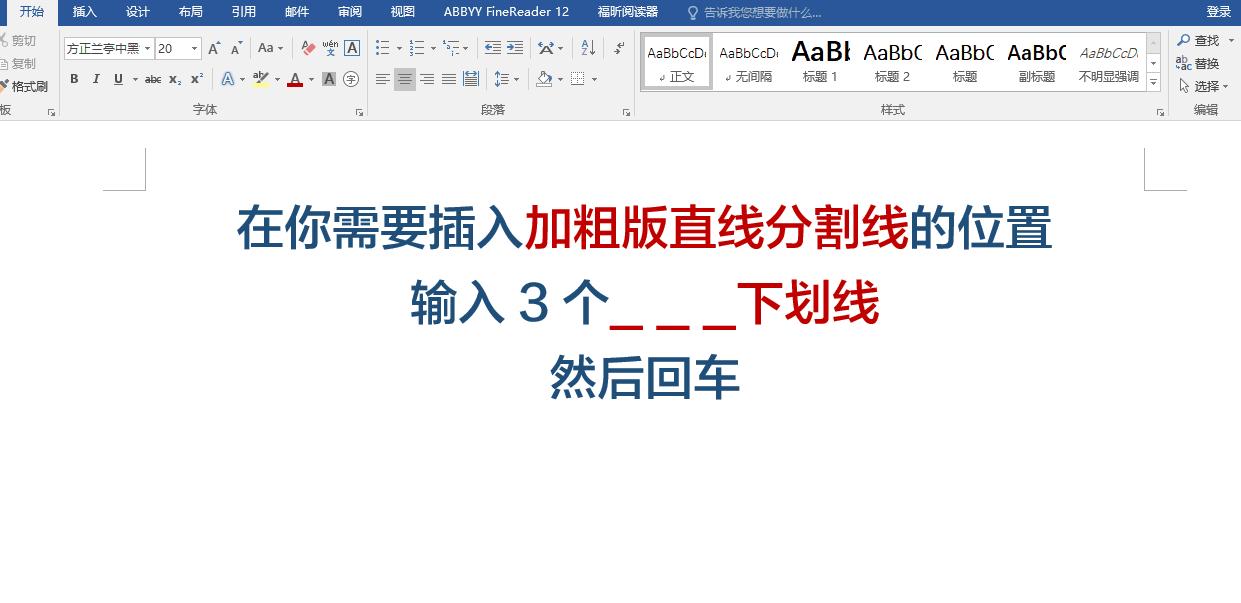This screenshot has height=603, width=1241.
Task: Open the Line Spacing dropdown
Action: pyautogui.click(x=517, y=78)
